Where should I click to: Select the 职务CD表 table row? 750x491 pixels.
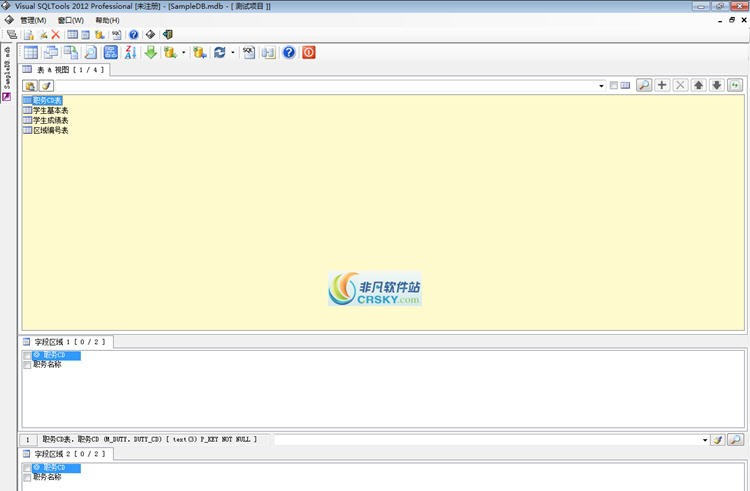click(x=43, y=100)
